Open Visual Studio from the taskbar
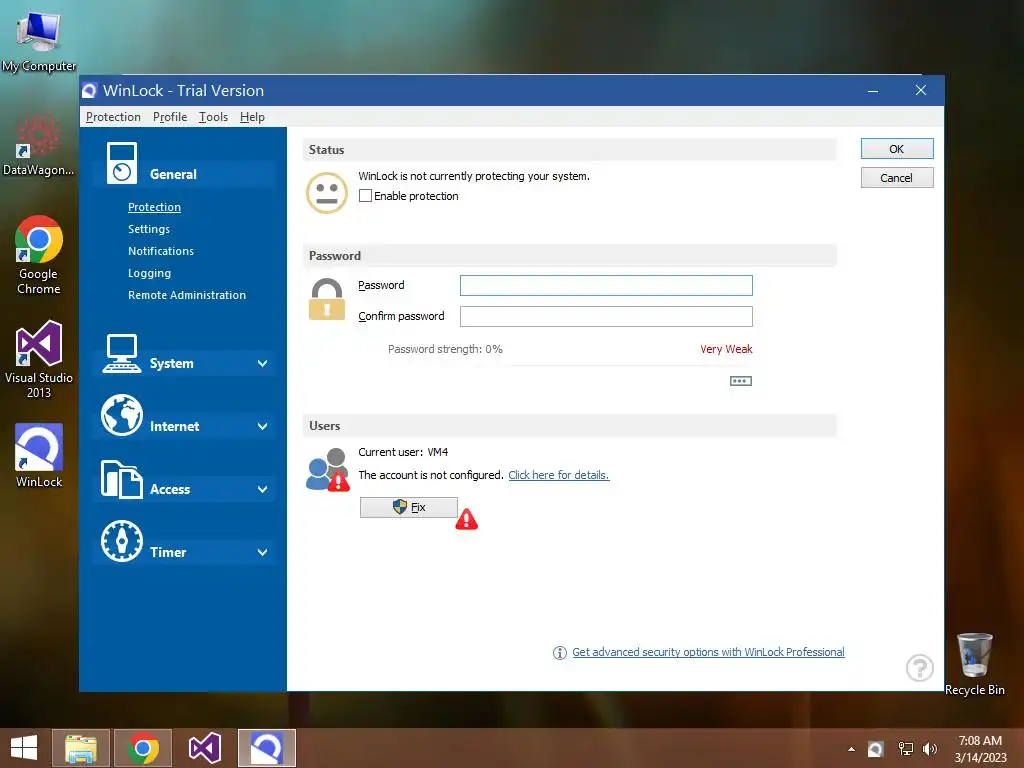The height and width of the screenshot is (768, 1024). coord(204,748)
